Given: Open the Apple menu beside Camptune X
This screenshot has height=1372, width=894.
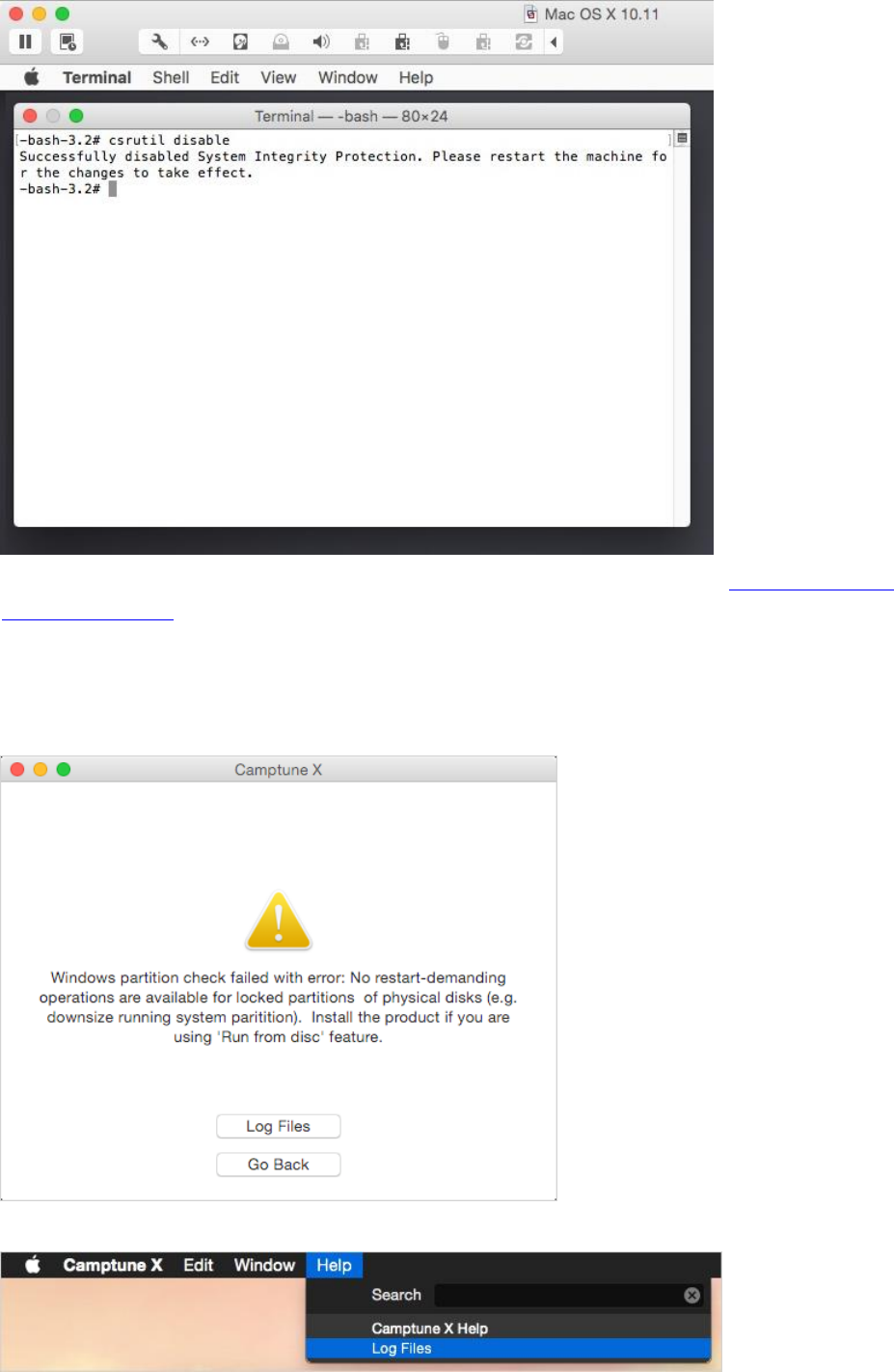Looking at the screenshot, I should click(33, 1265).
